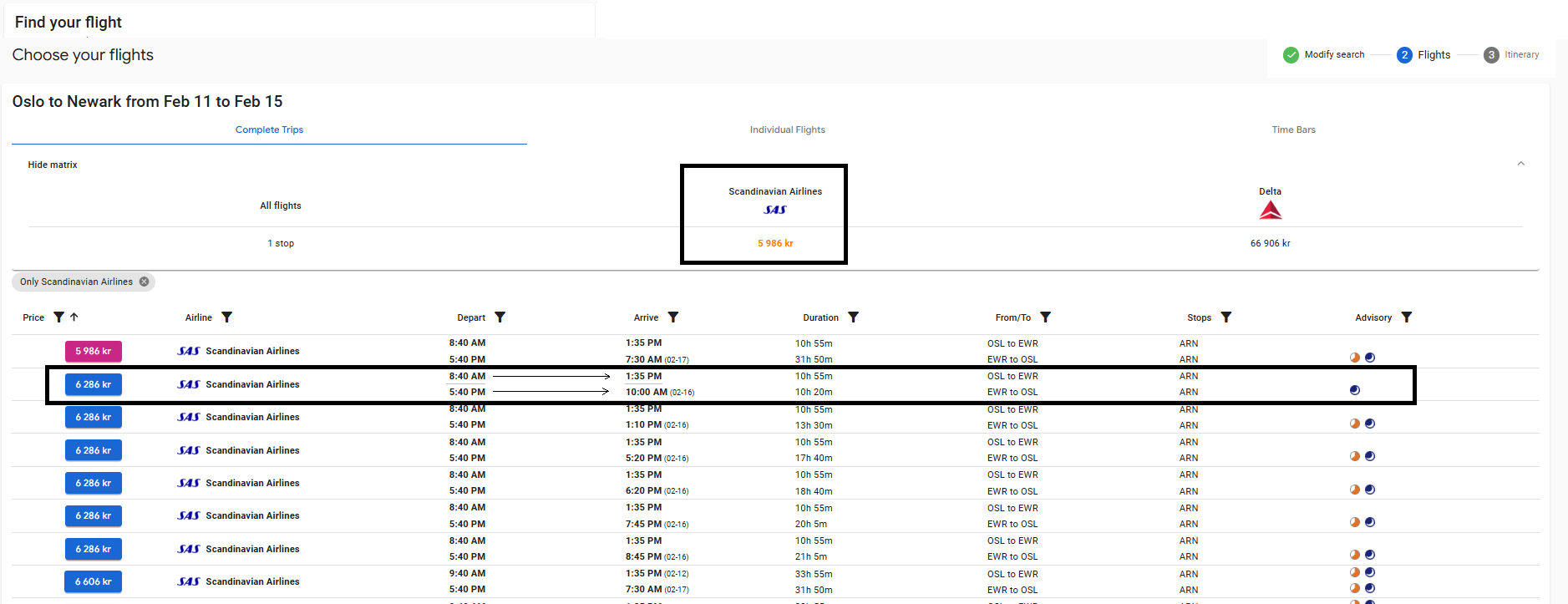Click the Depart column header label
Screen dimensions: 1568x604
471,317
